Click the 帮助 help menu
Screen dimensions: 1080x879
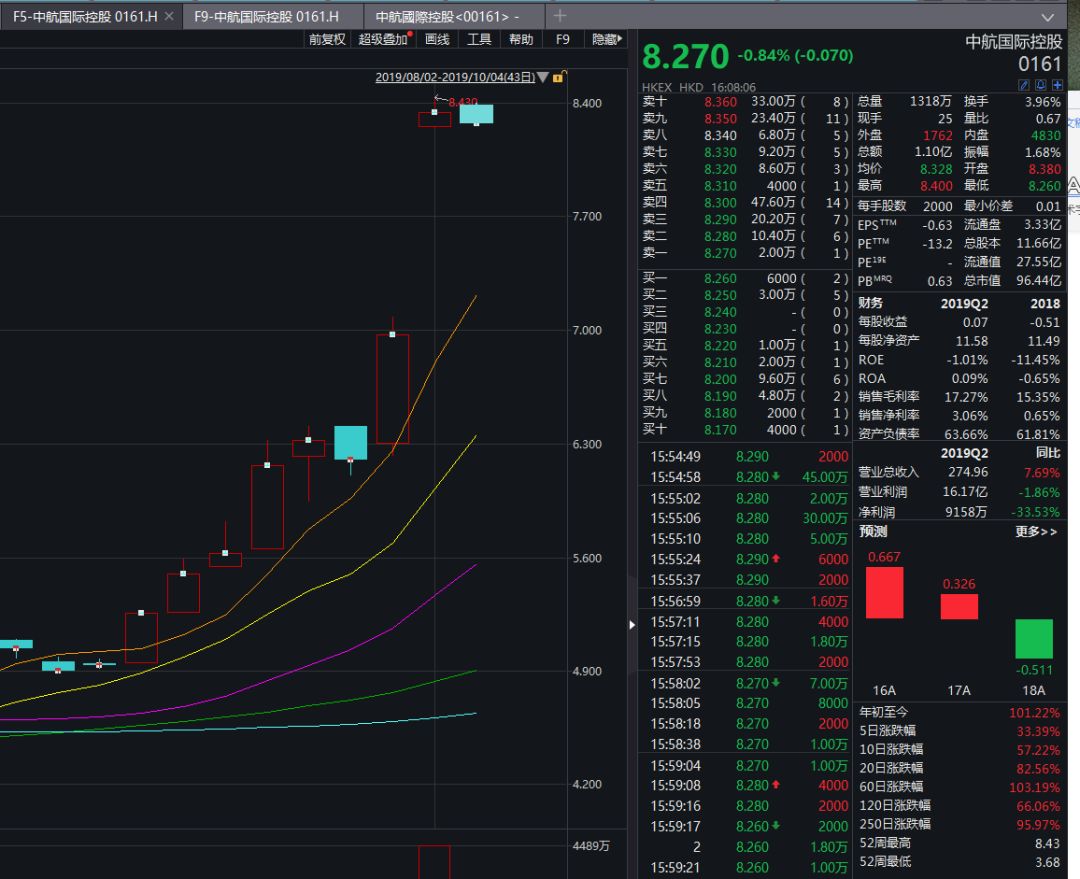click(x=521, y=39)
